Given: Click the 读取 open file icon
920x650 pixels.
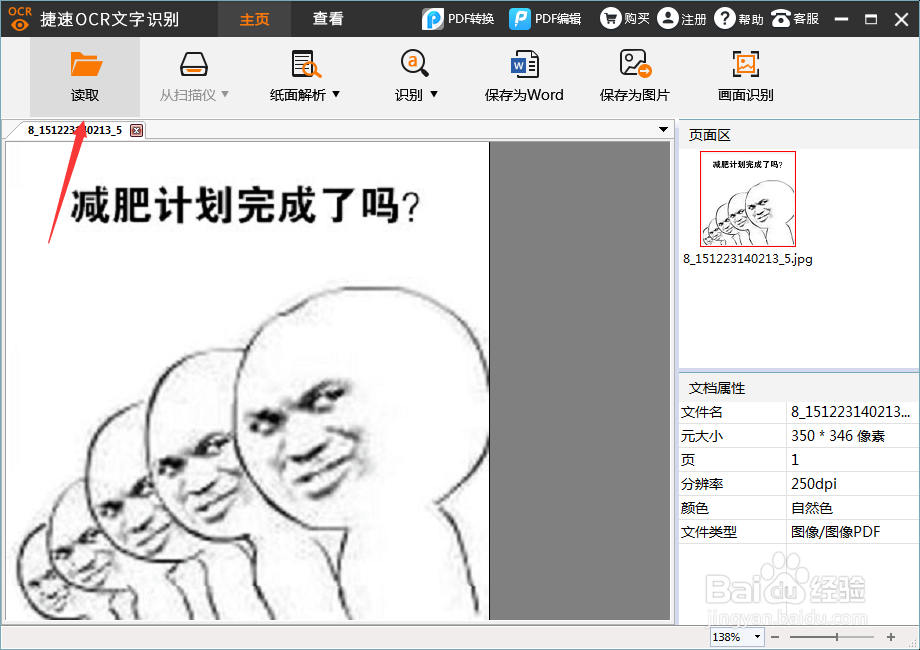Looking at the screenshot, I should (86, 64).
